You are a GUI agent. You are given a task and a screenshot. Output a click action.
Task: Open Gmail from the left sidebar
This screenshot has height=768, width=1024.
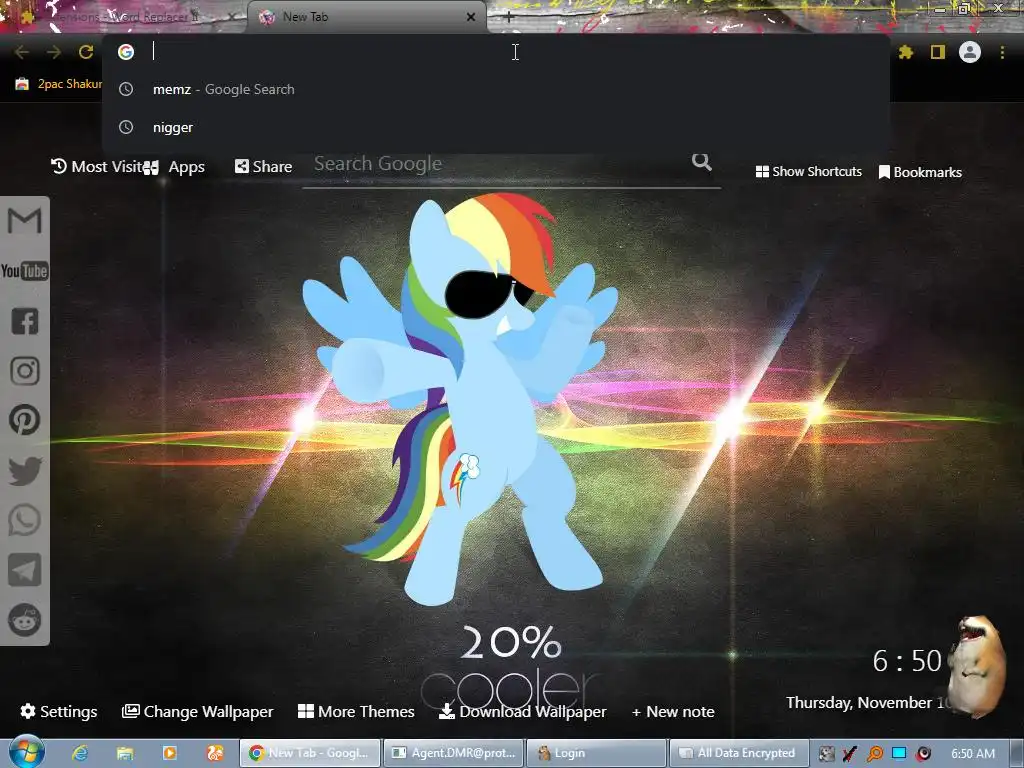point(25,220)
